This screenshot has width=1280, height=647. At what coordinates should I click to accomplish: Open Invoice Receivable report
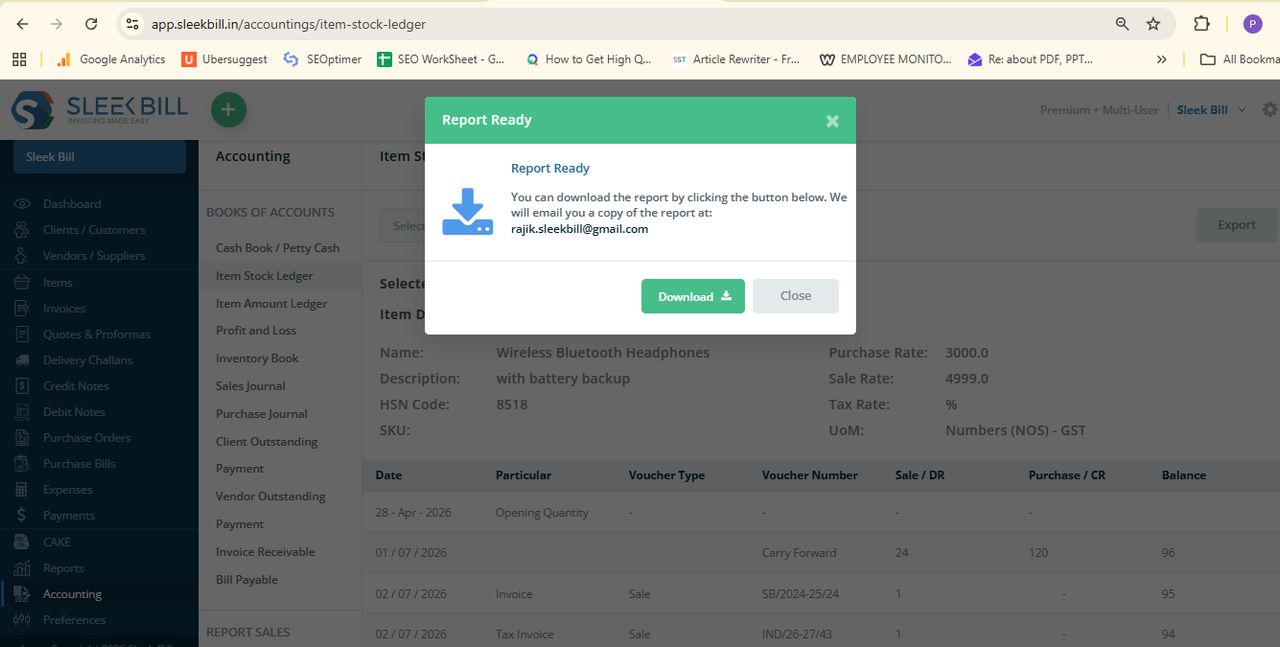(265, 552)
